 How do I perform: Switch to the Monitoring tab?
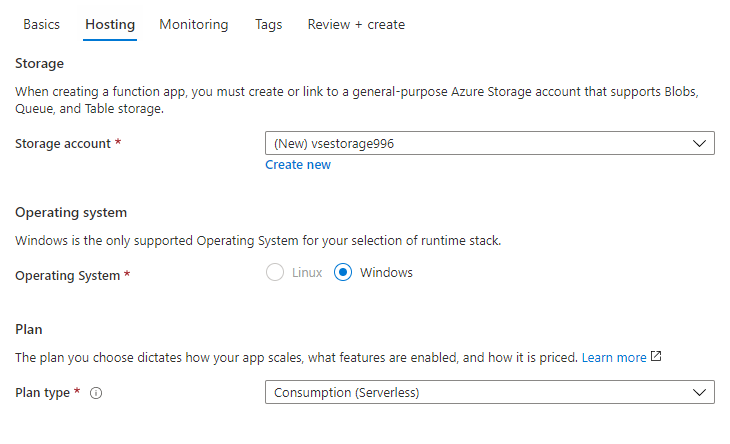point(194,24)
